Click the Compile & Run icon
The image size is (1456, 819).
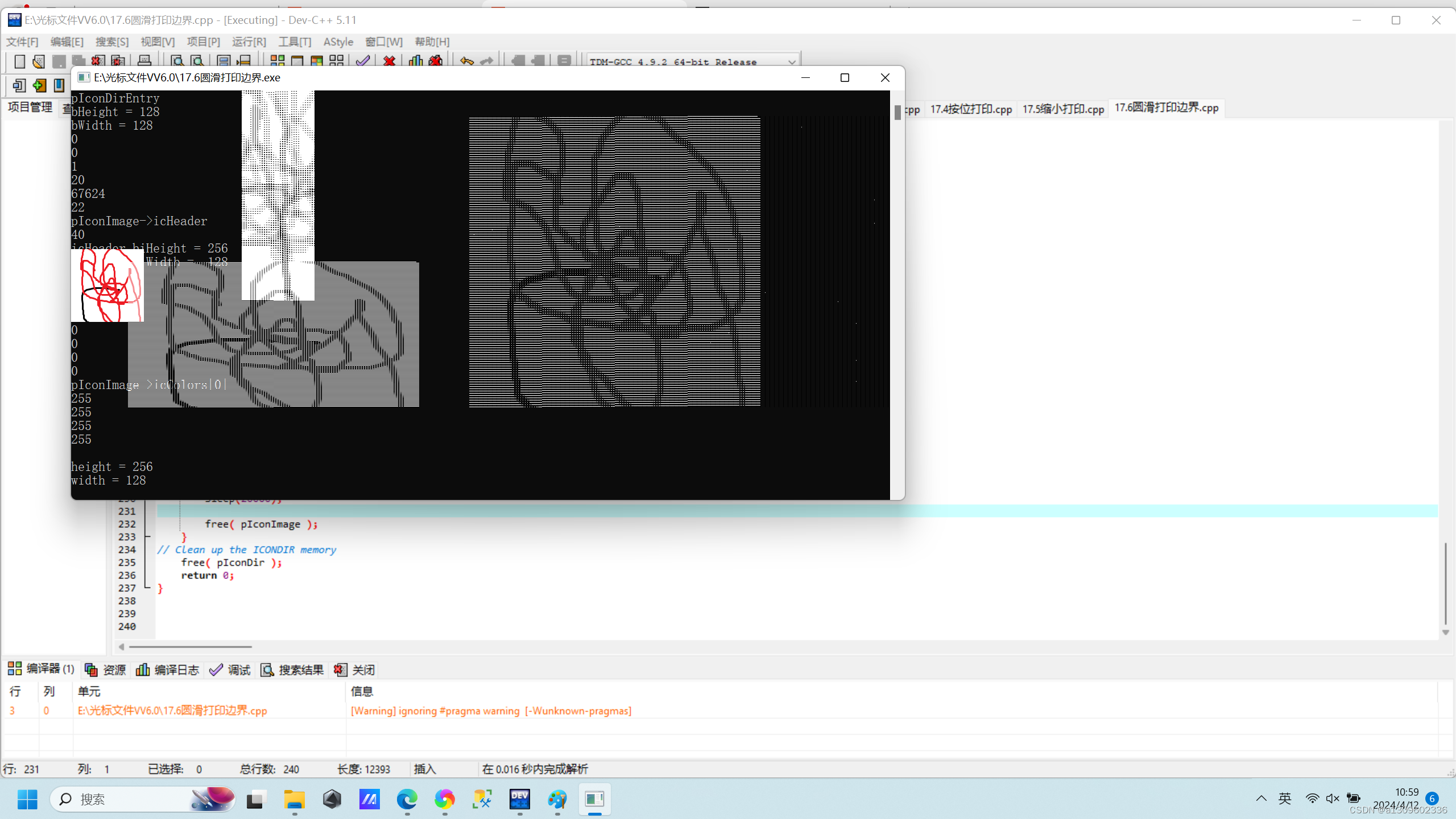coord(317,61)
